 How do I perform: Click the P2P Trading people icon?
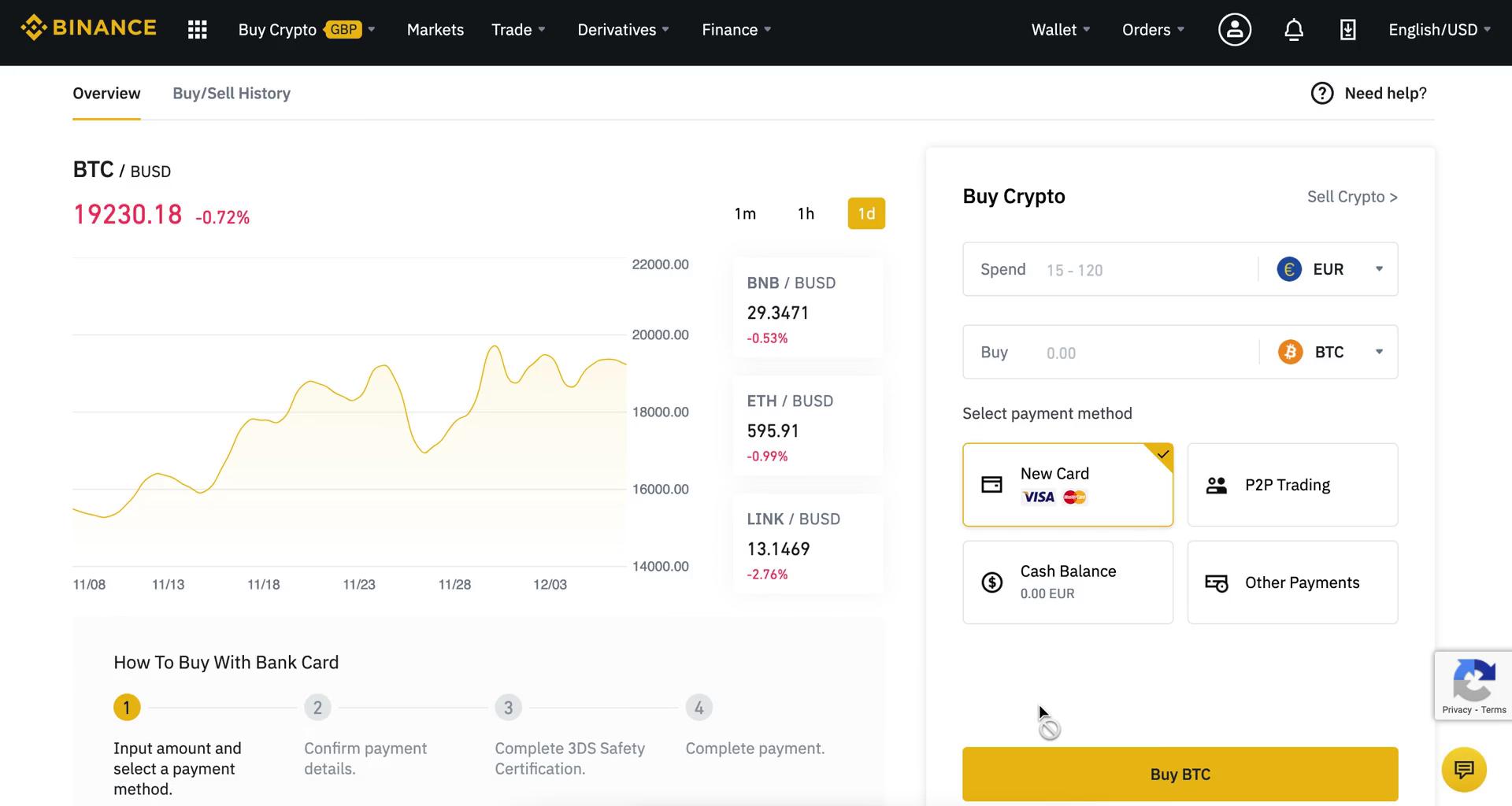(x=1217, y=485)
